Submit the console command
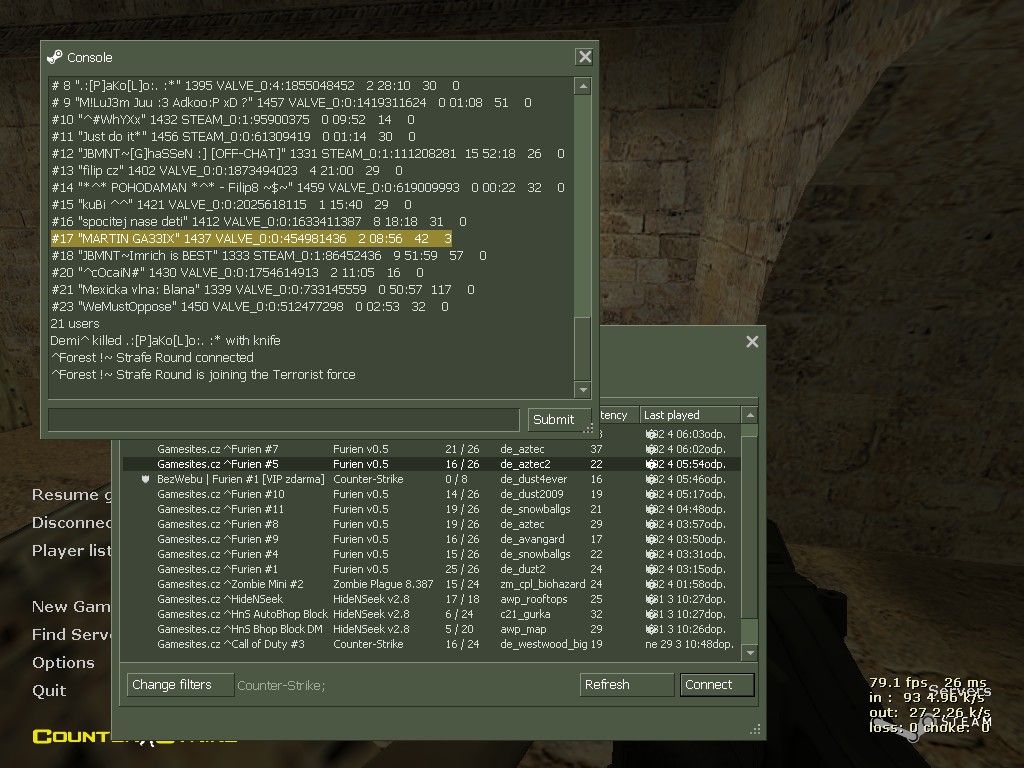The height and width of the screenshot is (768, 1024). [x=553, y=419]
